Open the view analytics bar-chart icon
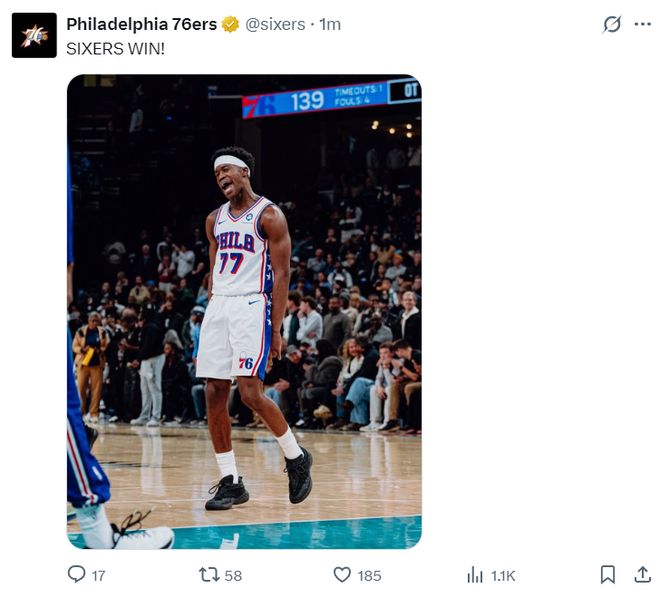The width and height of the screenshot is (660, 598). 475,575
